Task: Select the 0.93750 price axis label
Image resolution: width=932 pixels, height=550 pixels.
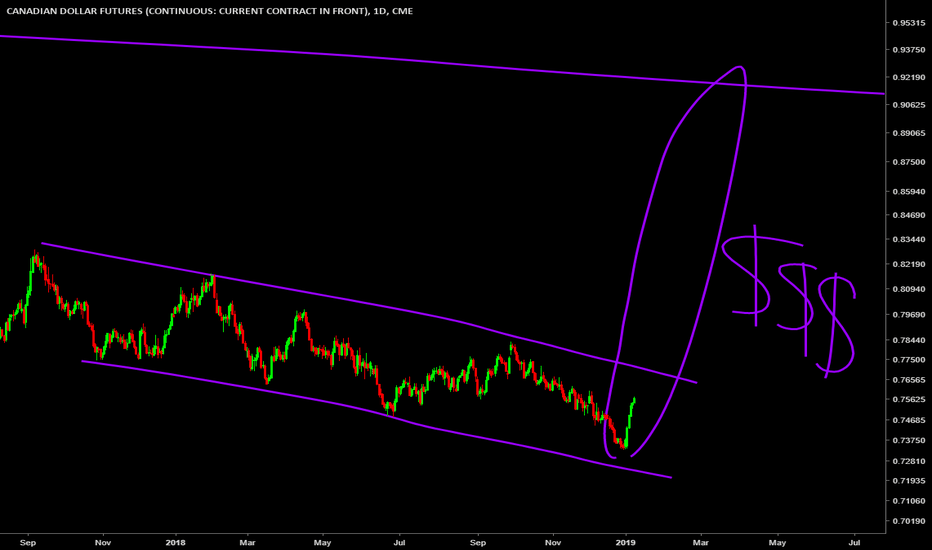Action: [909, 50]
